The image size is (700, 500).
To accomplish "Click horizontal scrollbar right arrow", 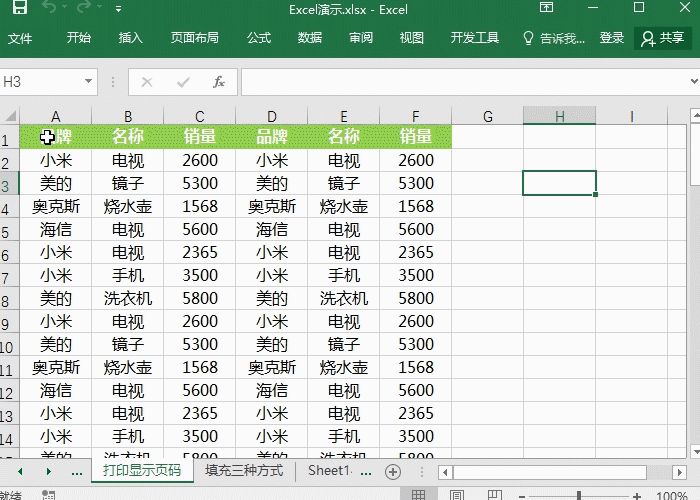I will [679, 472].
